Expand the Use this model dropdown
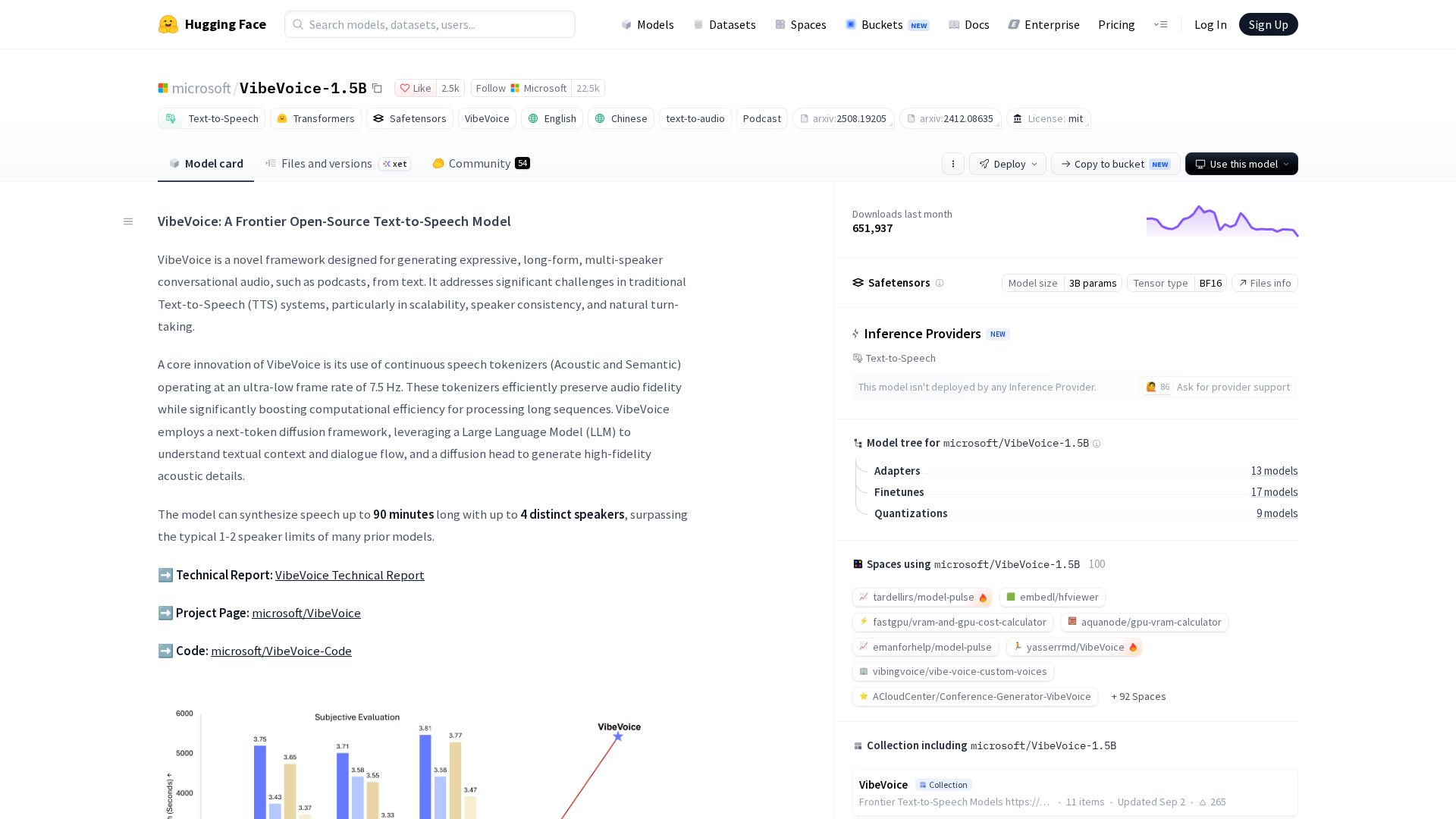This screenshot has width=1456, height=819. coord(1241,164)
